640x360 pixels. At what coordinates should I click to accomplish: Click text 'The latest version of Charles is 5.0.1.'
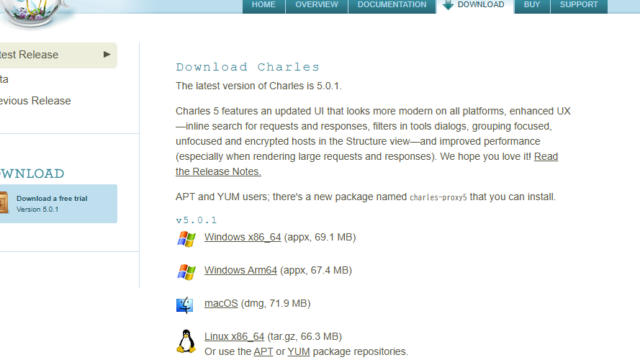click(x=259, y=86)
